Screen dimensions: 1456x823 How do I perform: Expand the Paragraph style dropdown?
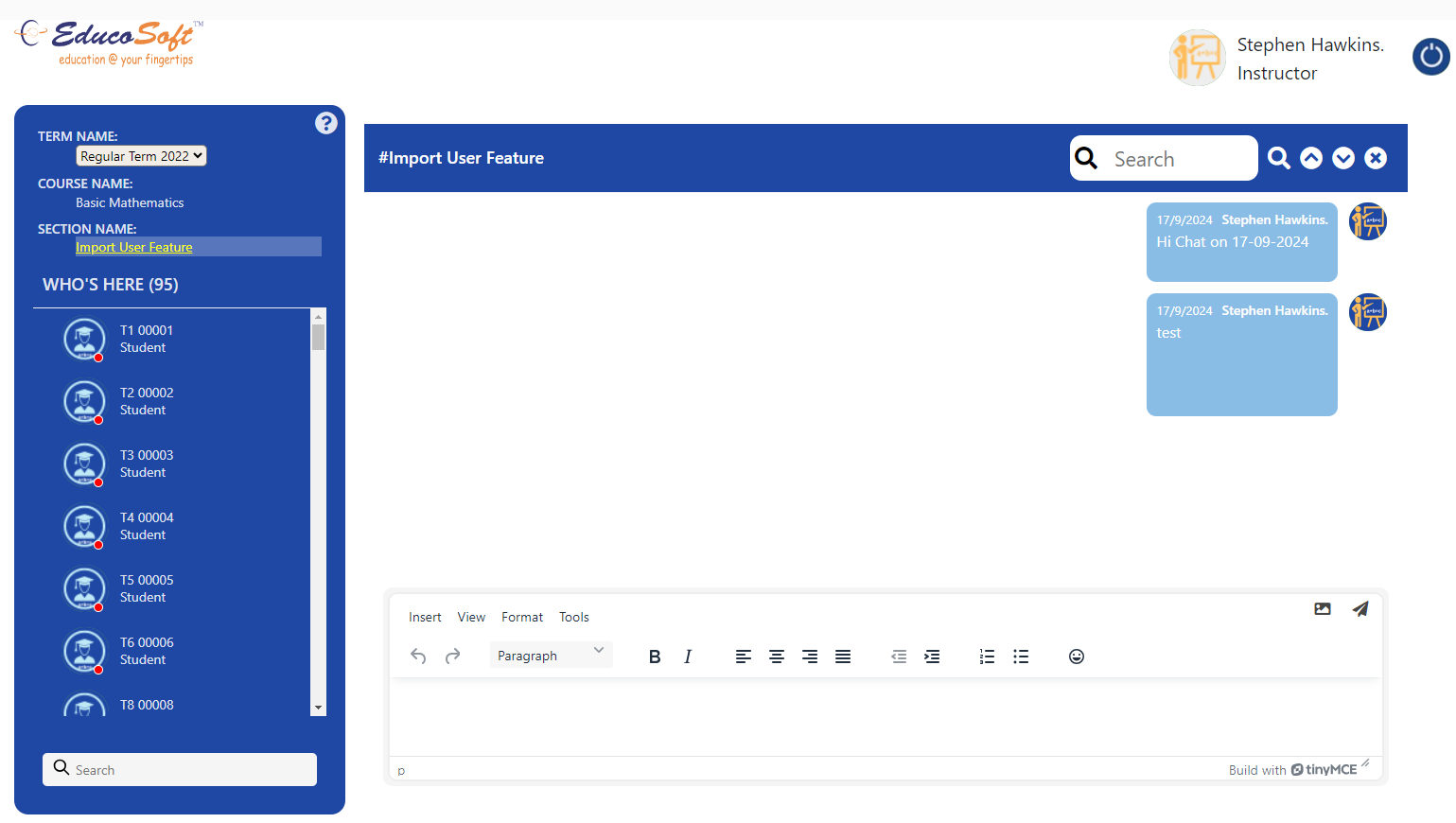tap(551, 656)
